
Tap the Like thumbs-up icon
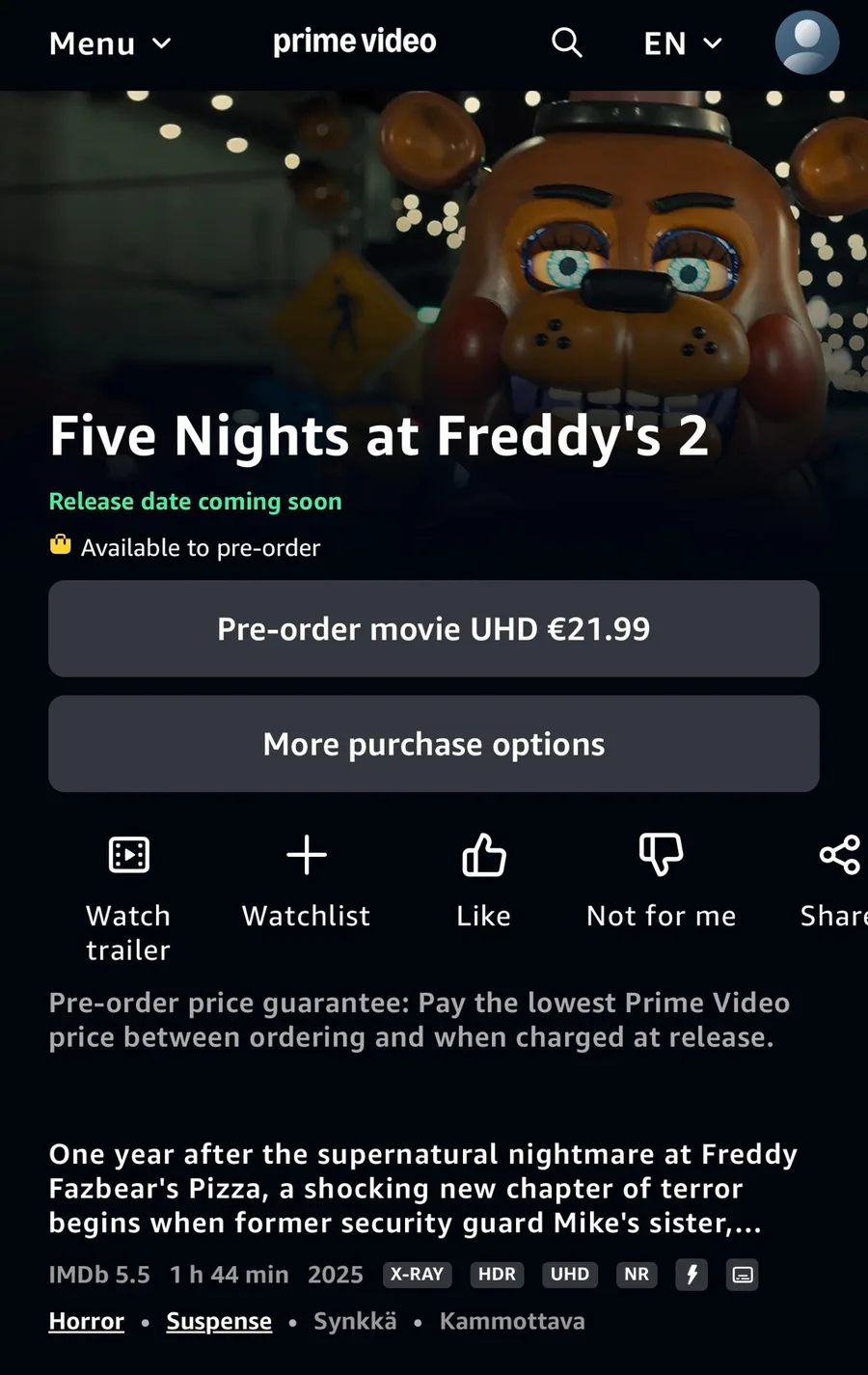click(484, 855)
